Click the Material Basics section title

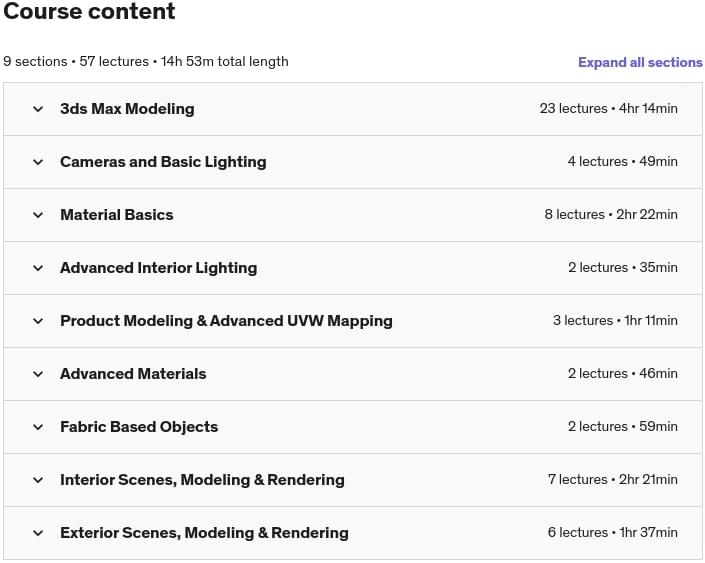[116, 215]
